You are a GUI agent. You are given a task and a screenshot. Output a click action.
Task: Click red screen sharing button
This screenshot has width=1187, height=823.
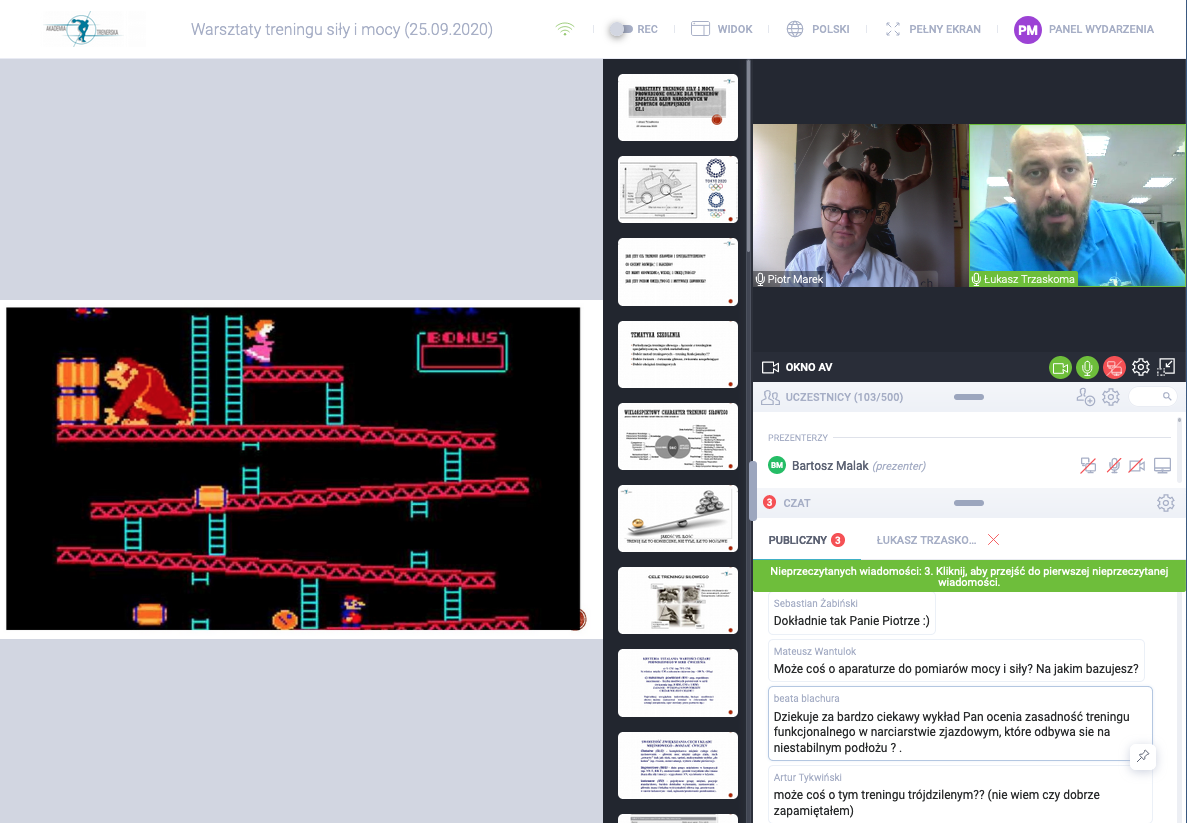[1114, 367]
